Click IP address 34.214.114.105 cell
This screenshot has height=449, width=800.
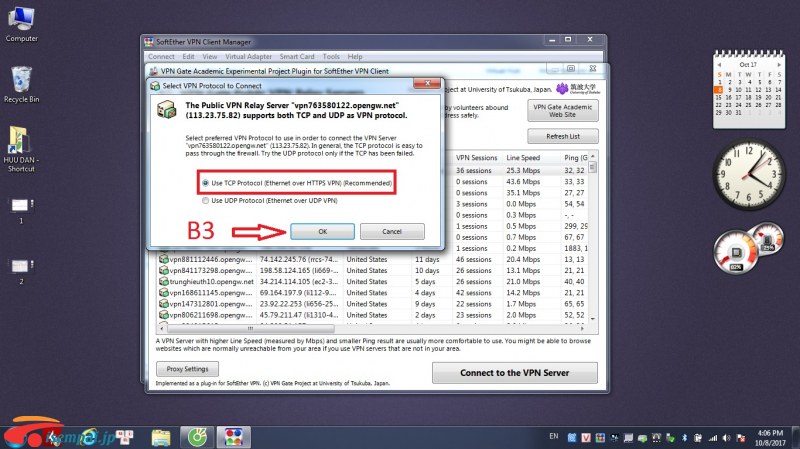[x=298, y=282]
